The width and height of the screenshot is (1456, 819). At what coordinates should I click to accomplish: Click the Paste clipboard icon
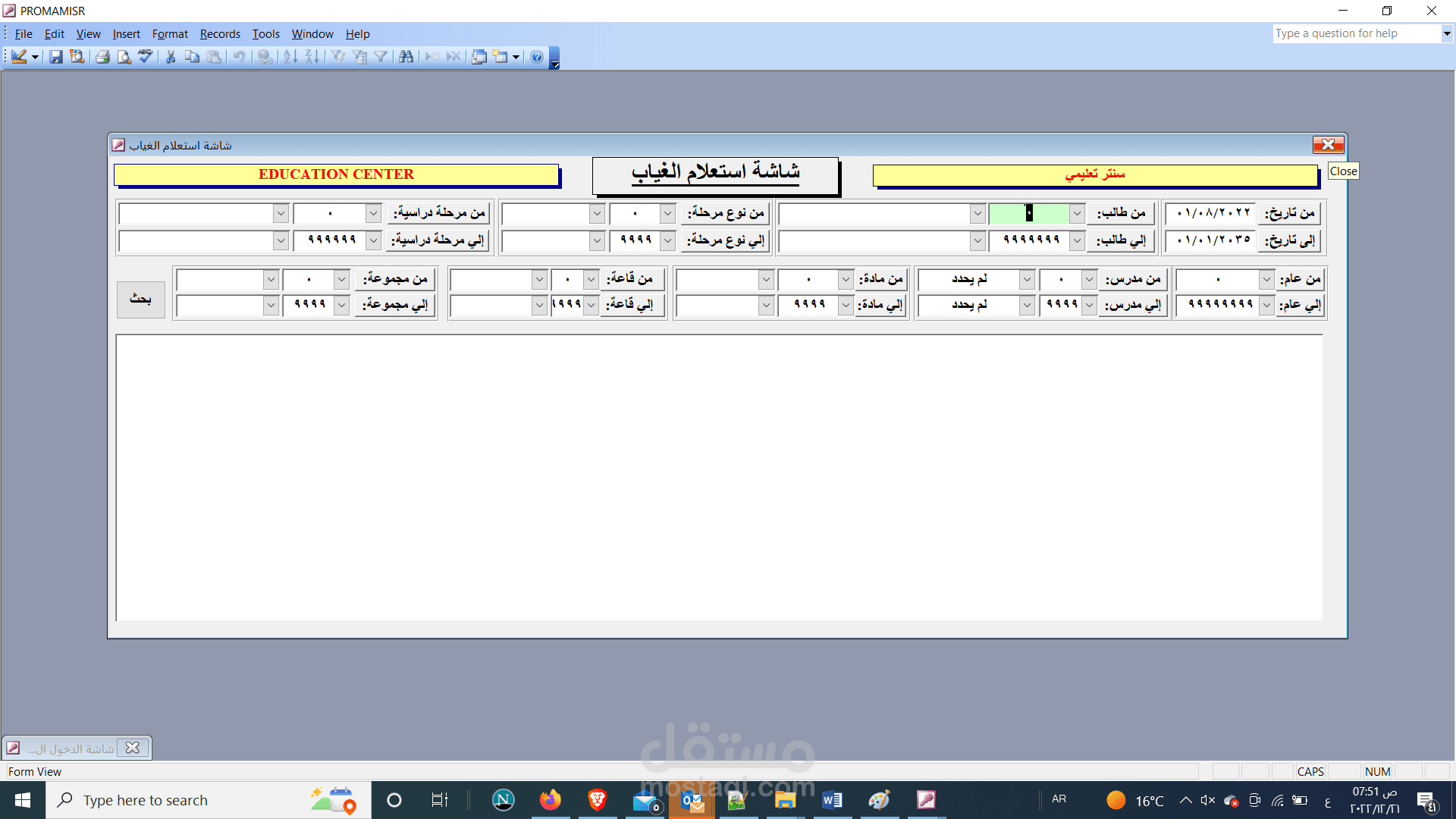point(215,57)
